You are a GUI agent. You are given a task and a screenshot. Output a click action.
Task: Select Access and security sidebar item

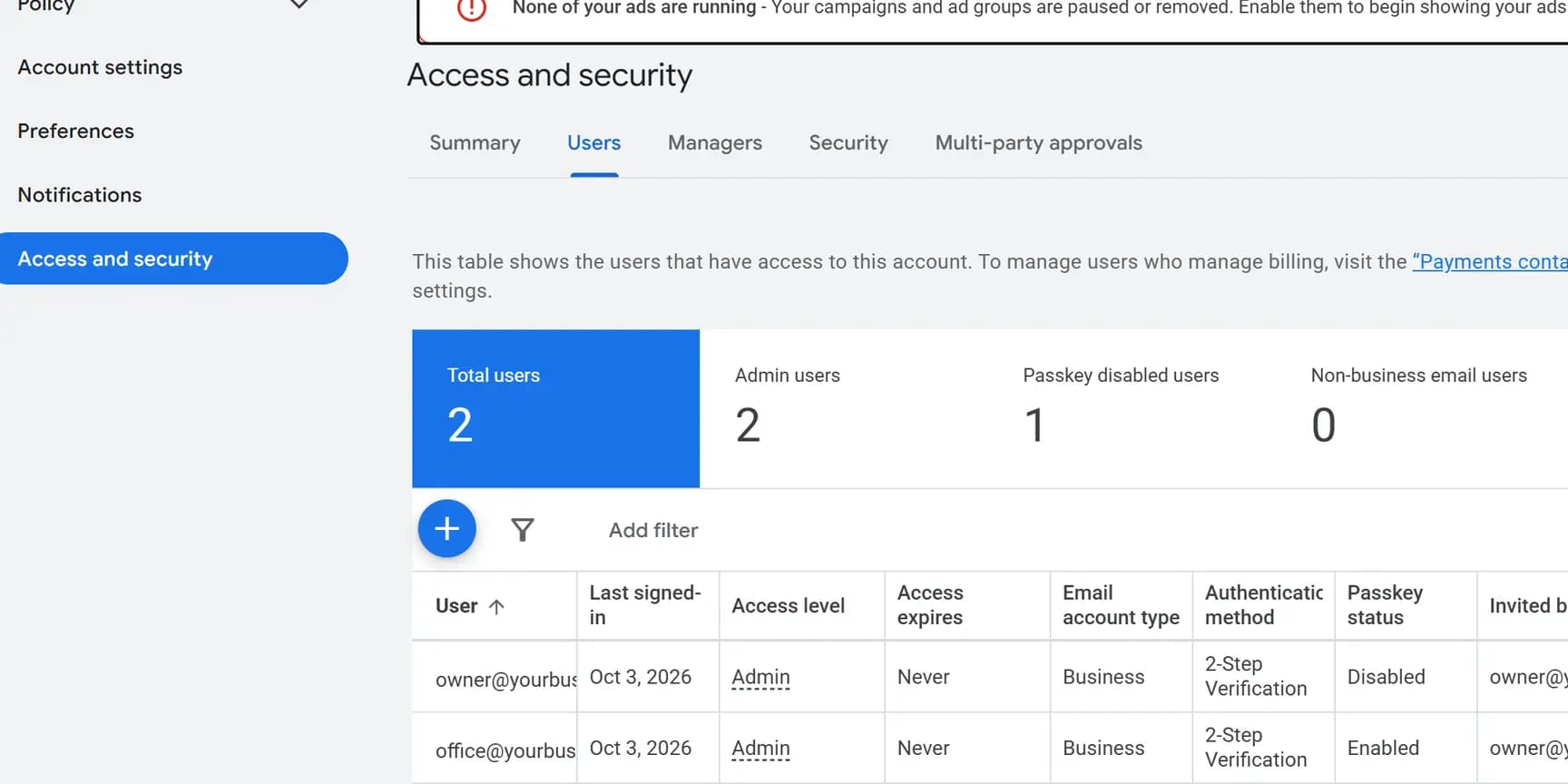pos(172,259)
